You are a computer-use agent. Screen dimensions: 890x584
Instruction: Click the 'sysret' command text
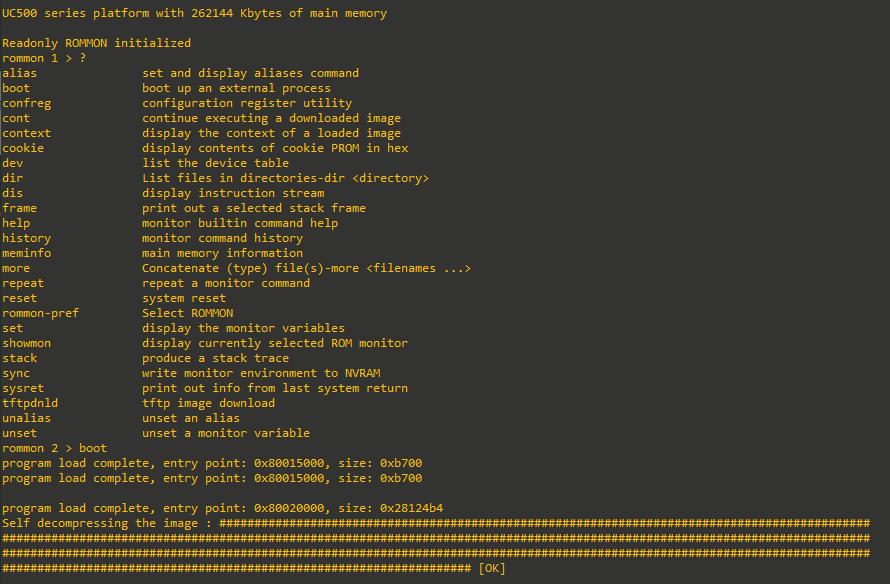(23, 388)
